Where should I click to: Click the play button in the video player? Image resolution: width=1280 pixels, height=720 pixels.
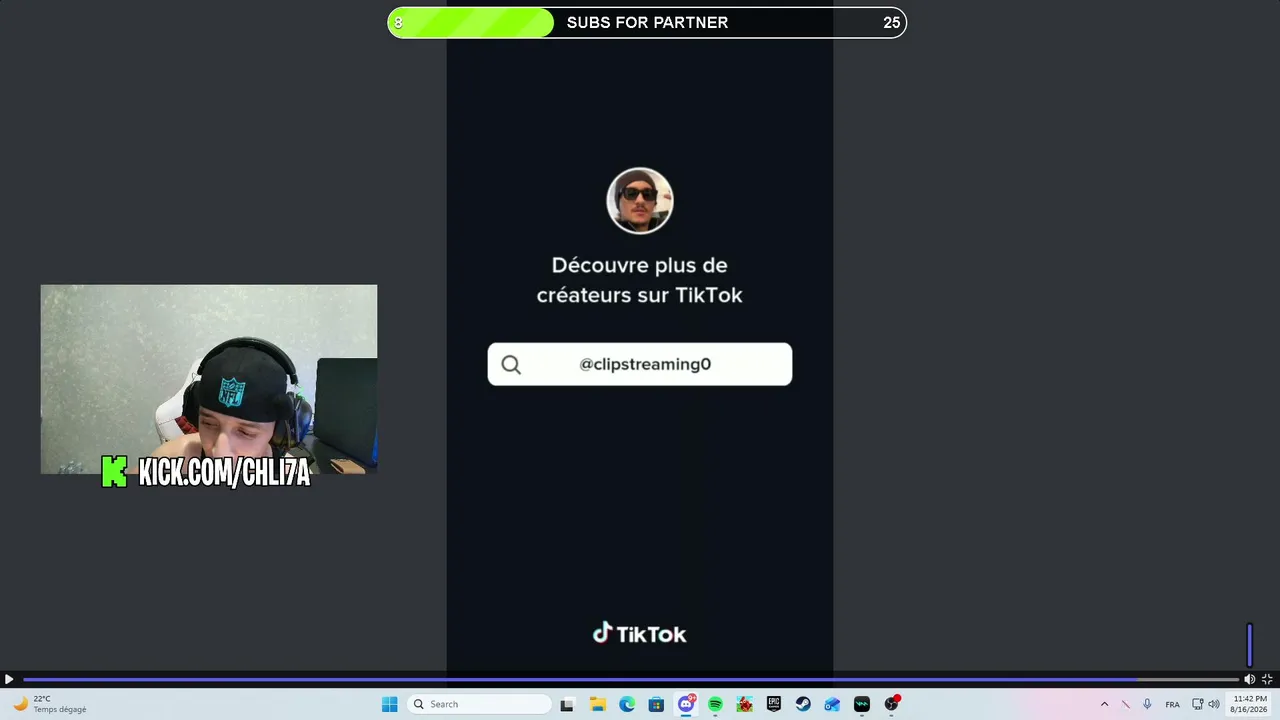[9, 679]
